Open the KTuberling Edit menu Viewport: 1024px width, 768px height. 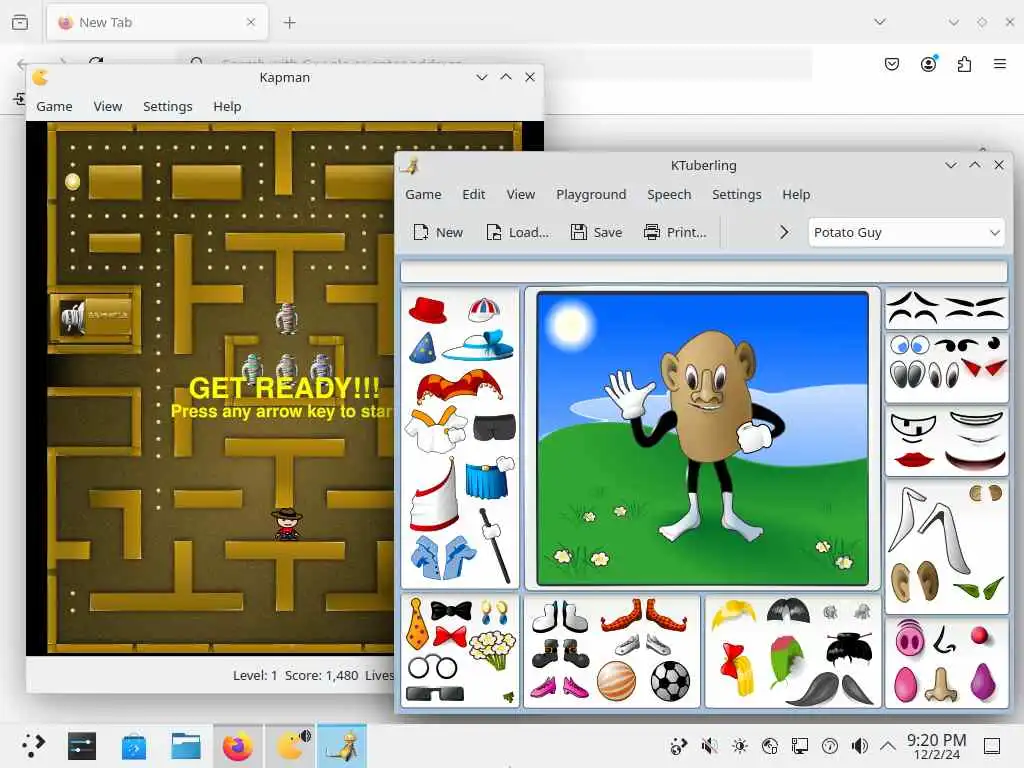click(473, 195)
